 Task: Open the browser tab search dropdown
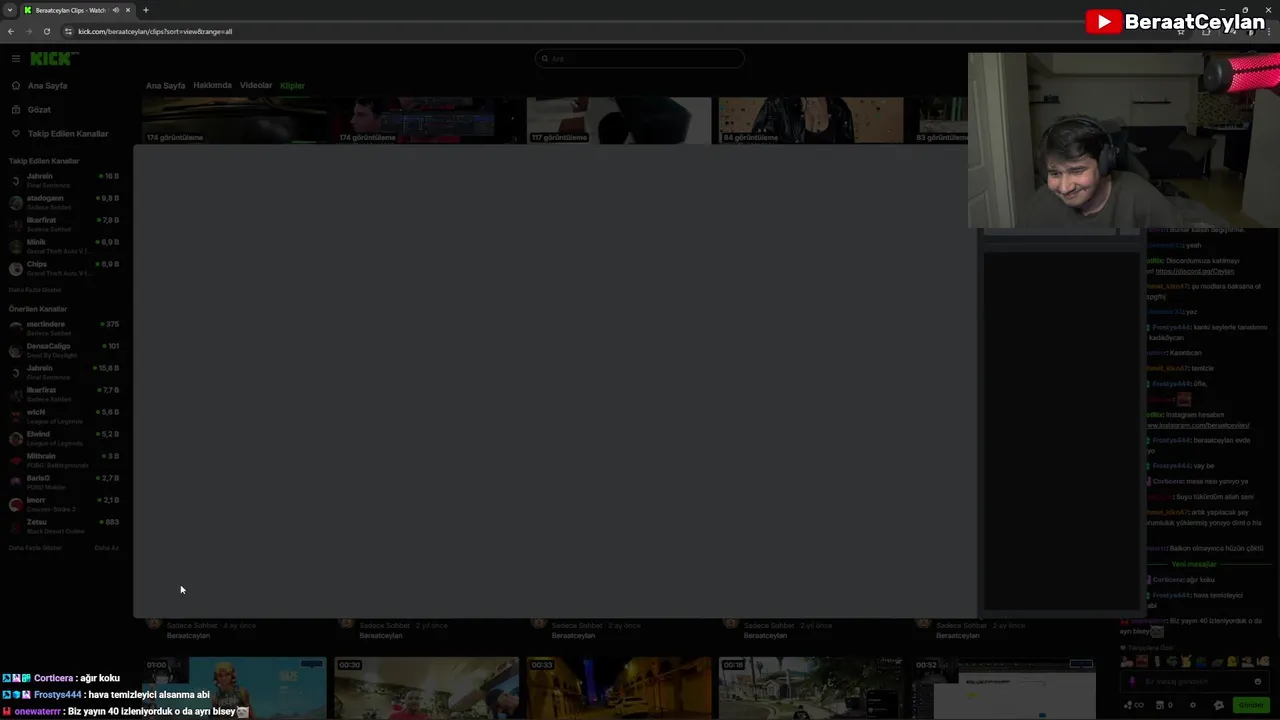(x=9, y=10)
